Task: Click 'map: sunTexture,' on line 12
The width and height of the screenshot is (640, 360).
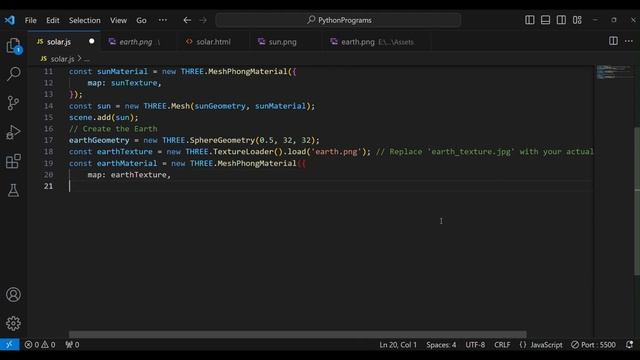Action: (x=124, y=83)
